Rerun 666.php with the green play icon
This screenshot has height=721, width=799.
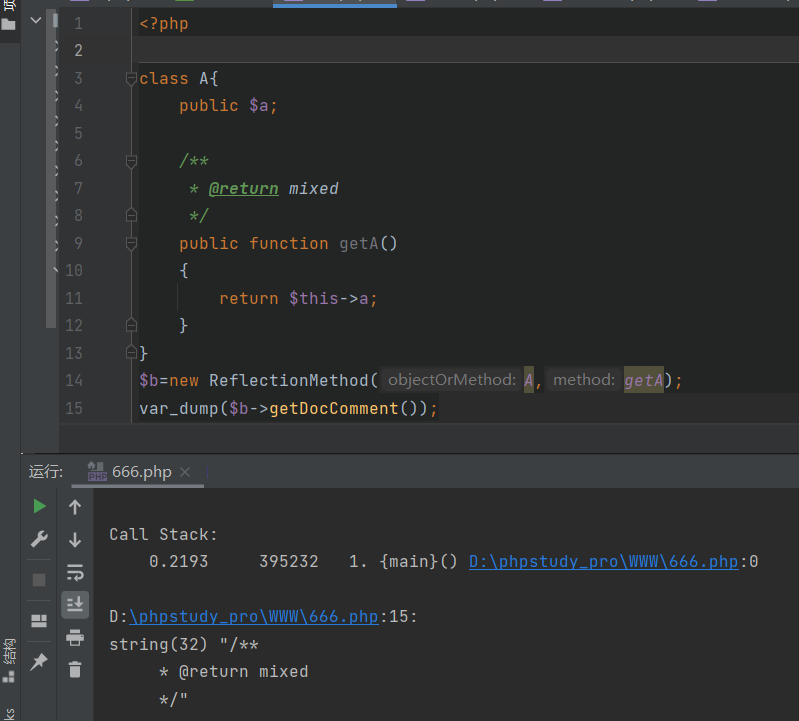point(39,506)
